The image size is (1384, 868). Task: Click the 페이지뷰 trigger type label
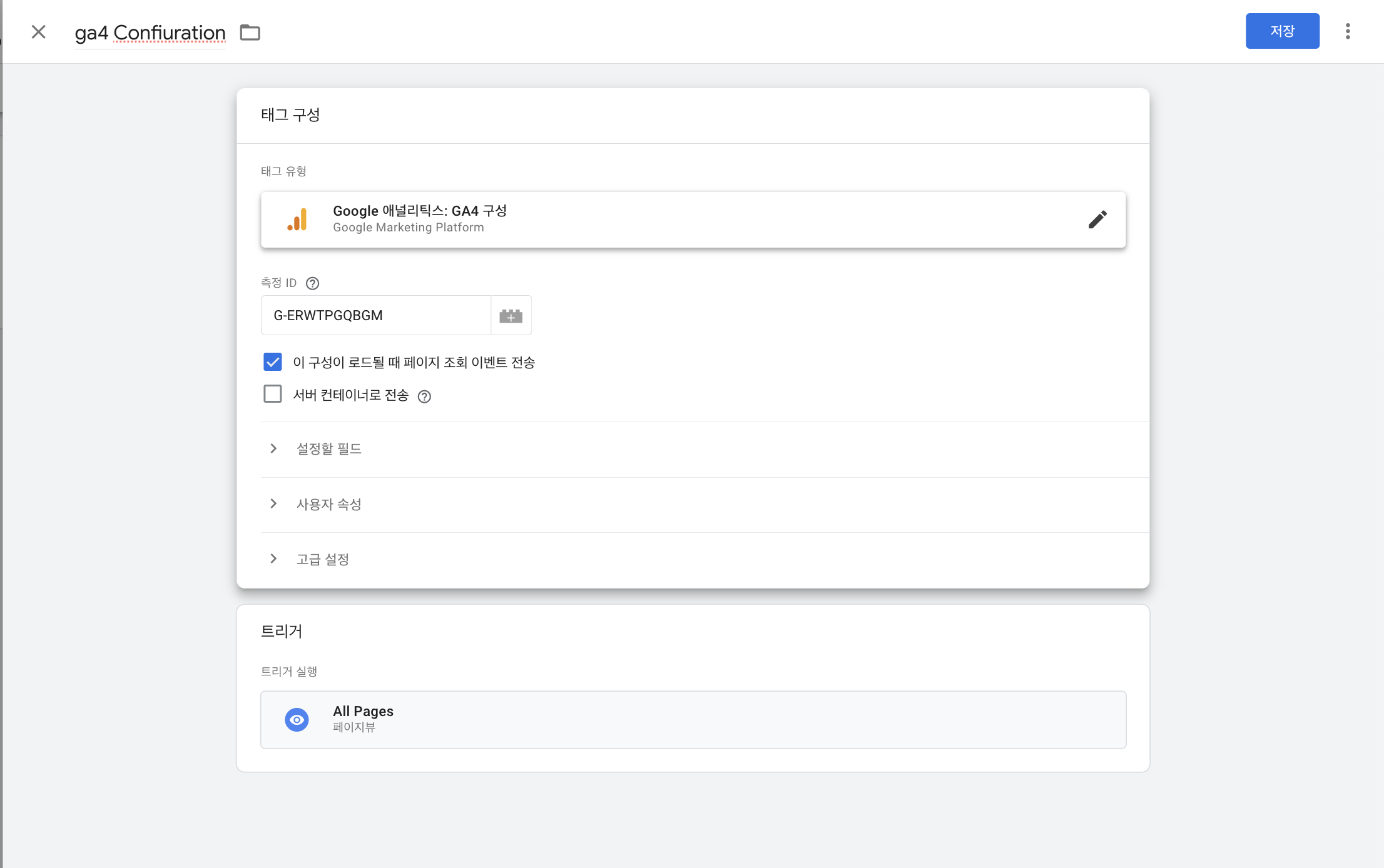coord(354,727)
